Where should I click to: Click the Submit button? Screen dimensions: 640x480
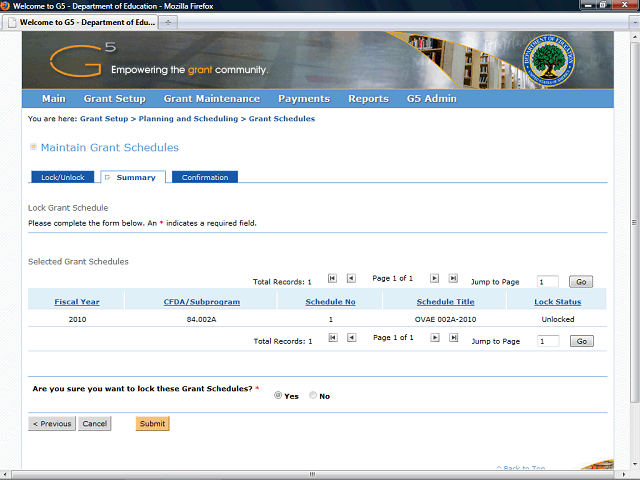(x=153, y=424)
